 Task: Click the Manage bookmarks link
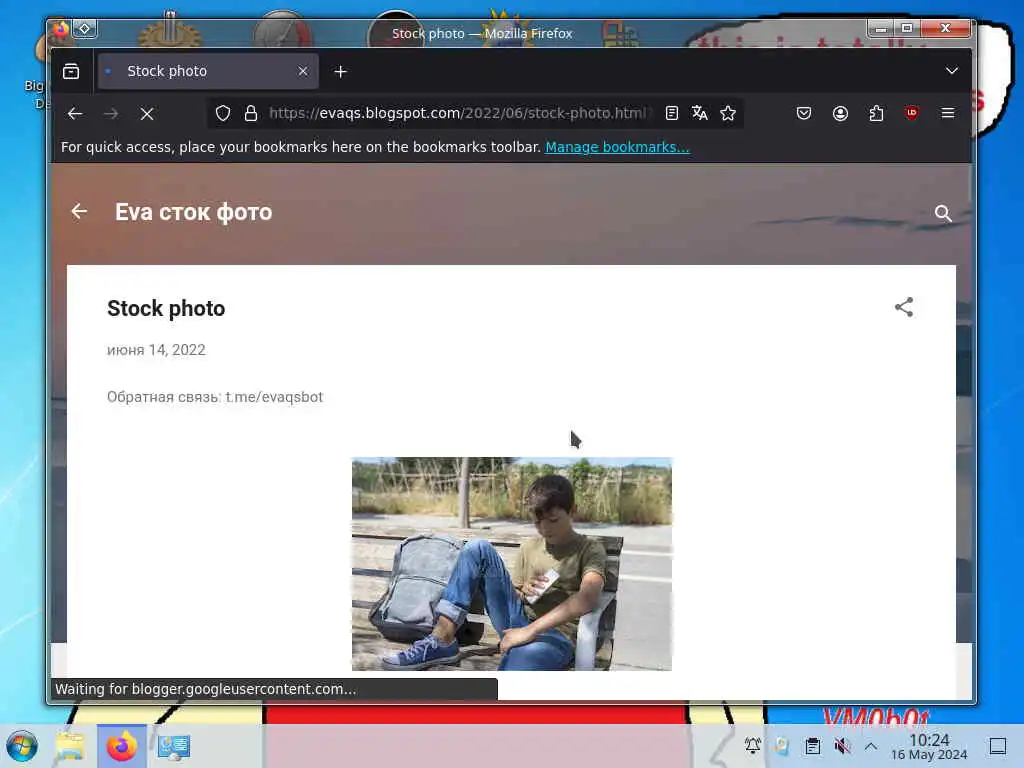[617, 147]
